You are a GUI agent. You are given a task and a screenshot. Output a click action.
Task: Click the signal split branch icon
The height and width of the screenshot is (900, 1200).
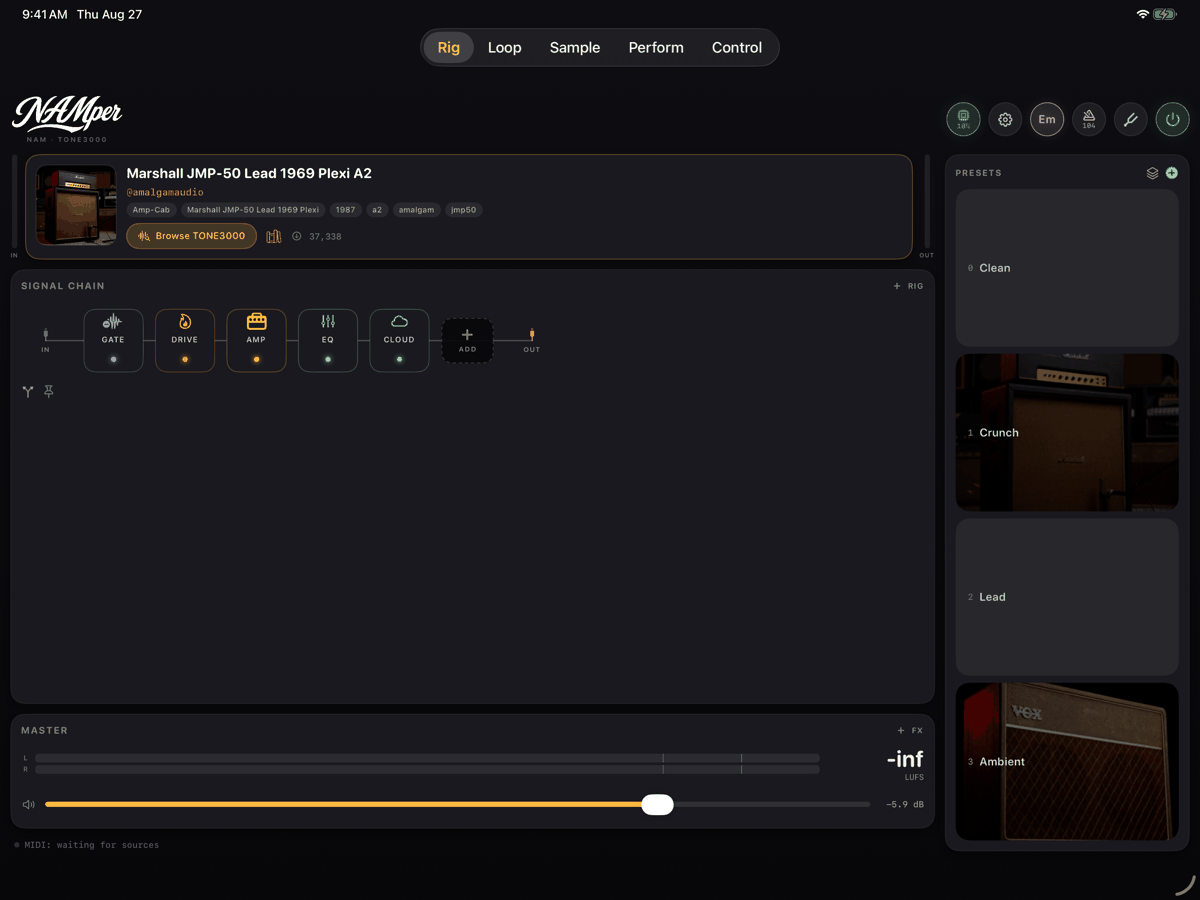(28, 392)
